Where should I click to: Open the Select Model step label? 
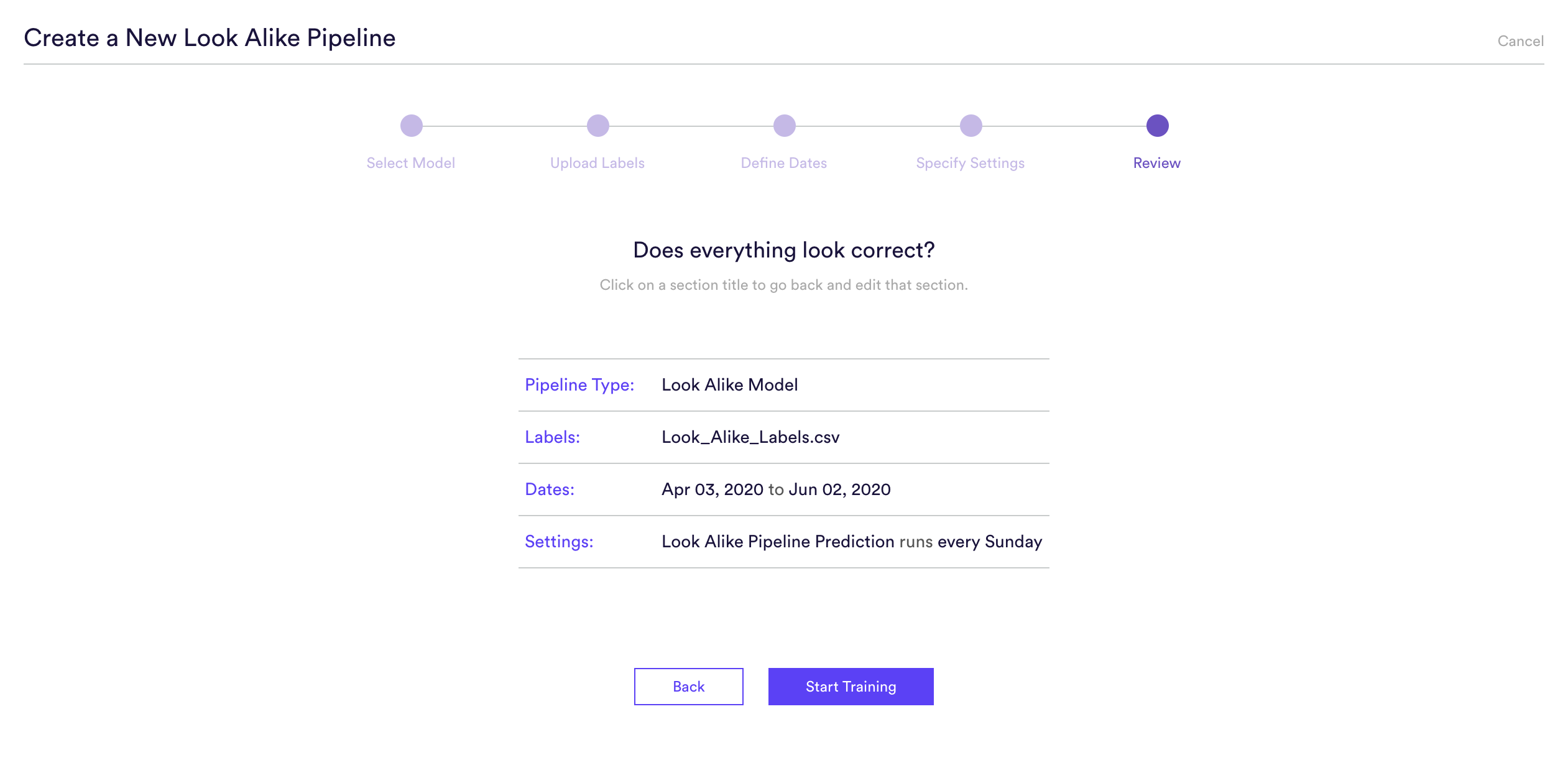coord(410,163)
